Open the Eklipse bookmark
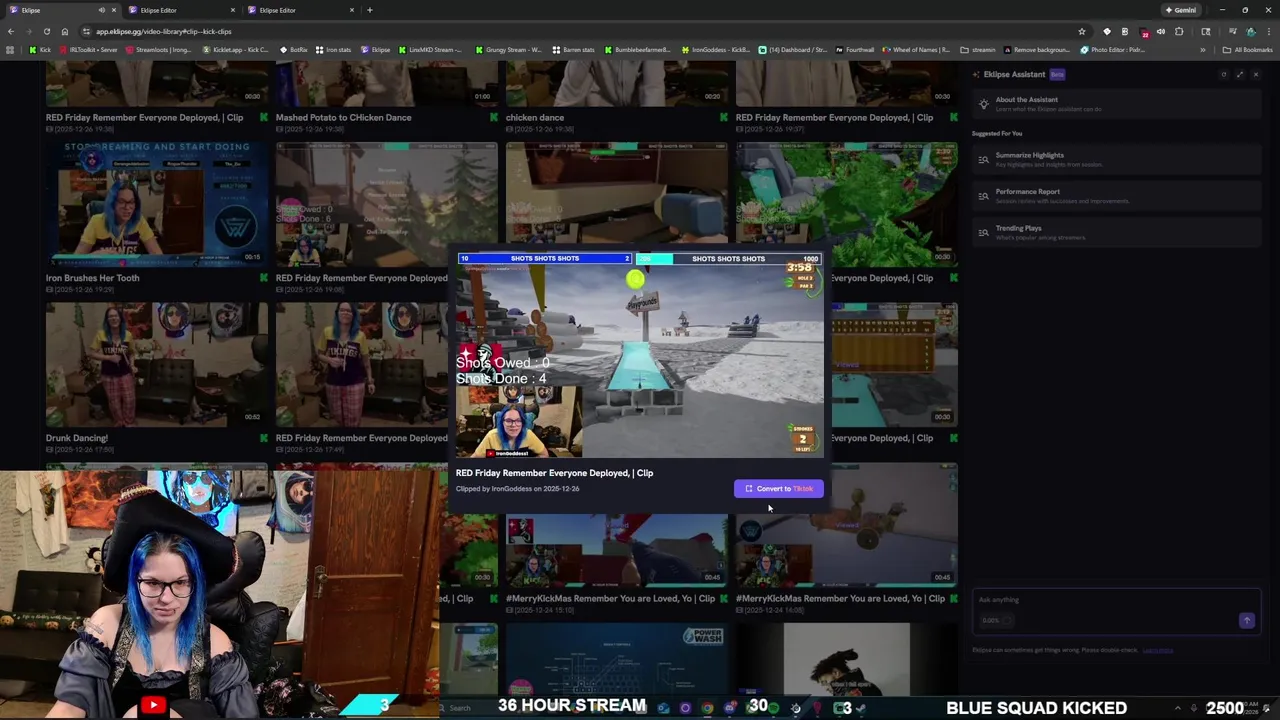The image size is (1280, 720). coord(376,50)
